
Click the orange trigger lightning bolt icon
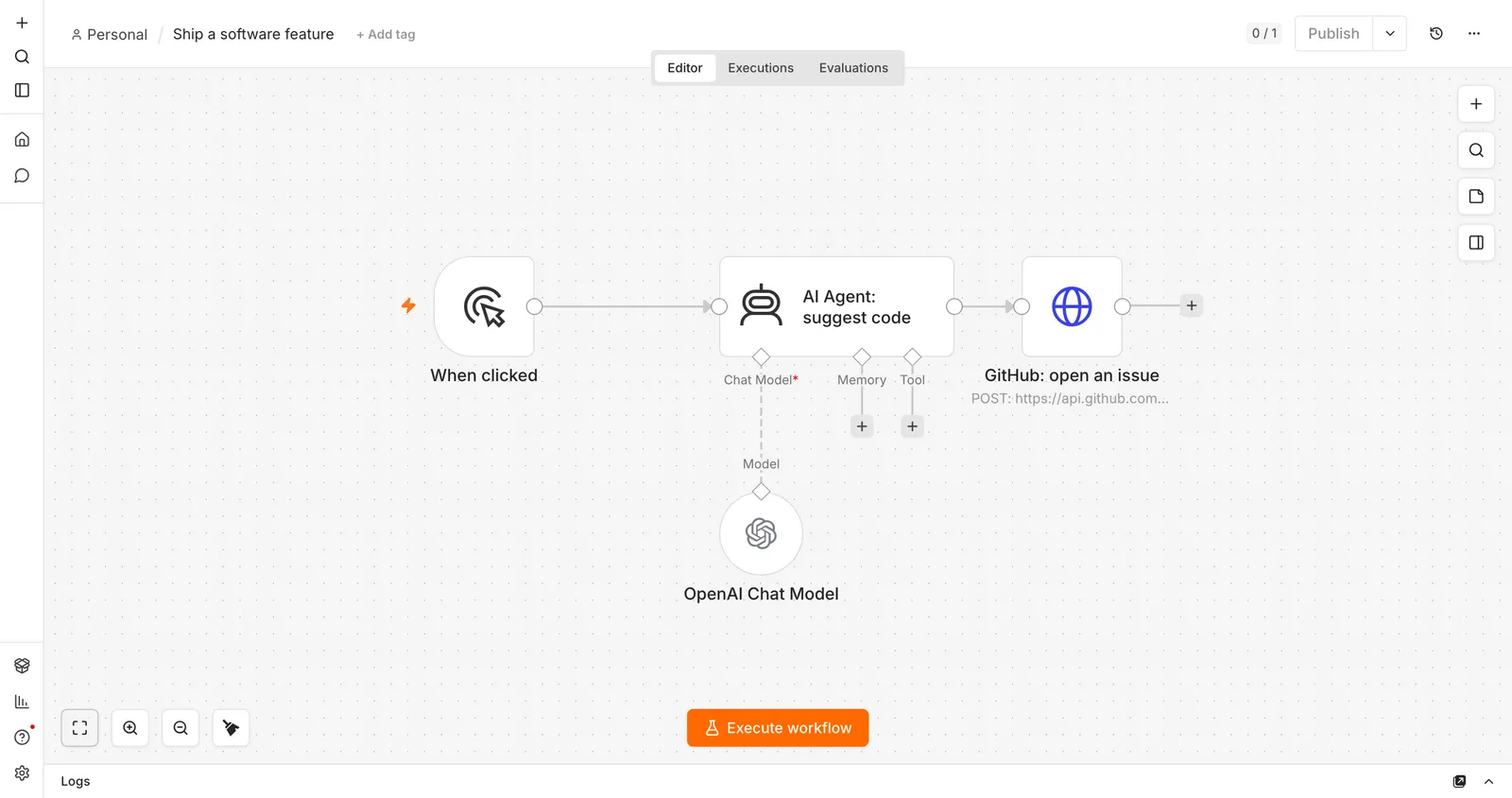pos(408,305)
